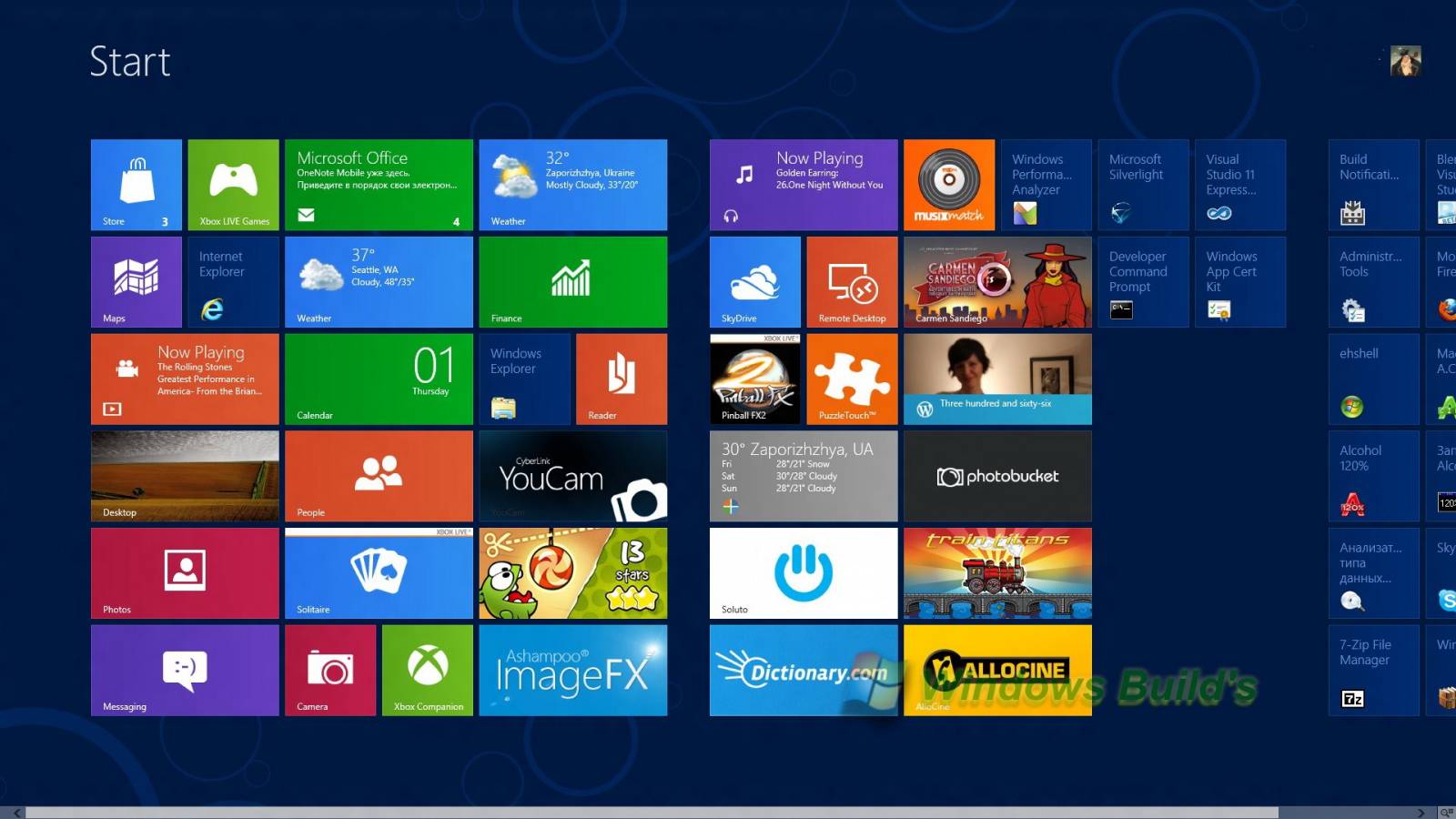The image size is (1456, 819).
Task: Open the SkyDrive tile
Action: pos(755,282)
